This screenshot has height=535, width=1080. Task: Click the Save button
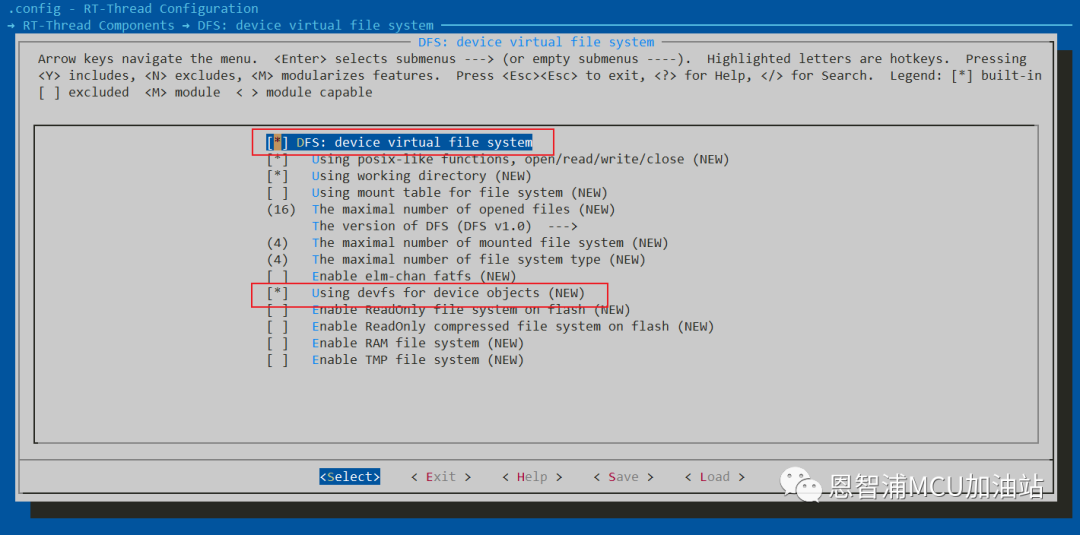(623, 477)
